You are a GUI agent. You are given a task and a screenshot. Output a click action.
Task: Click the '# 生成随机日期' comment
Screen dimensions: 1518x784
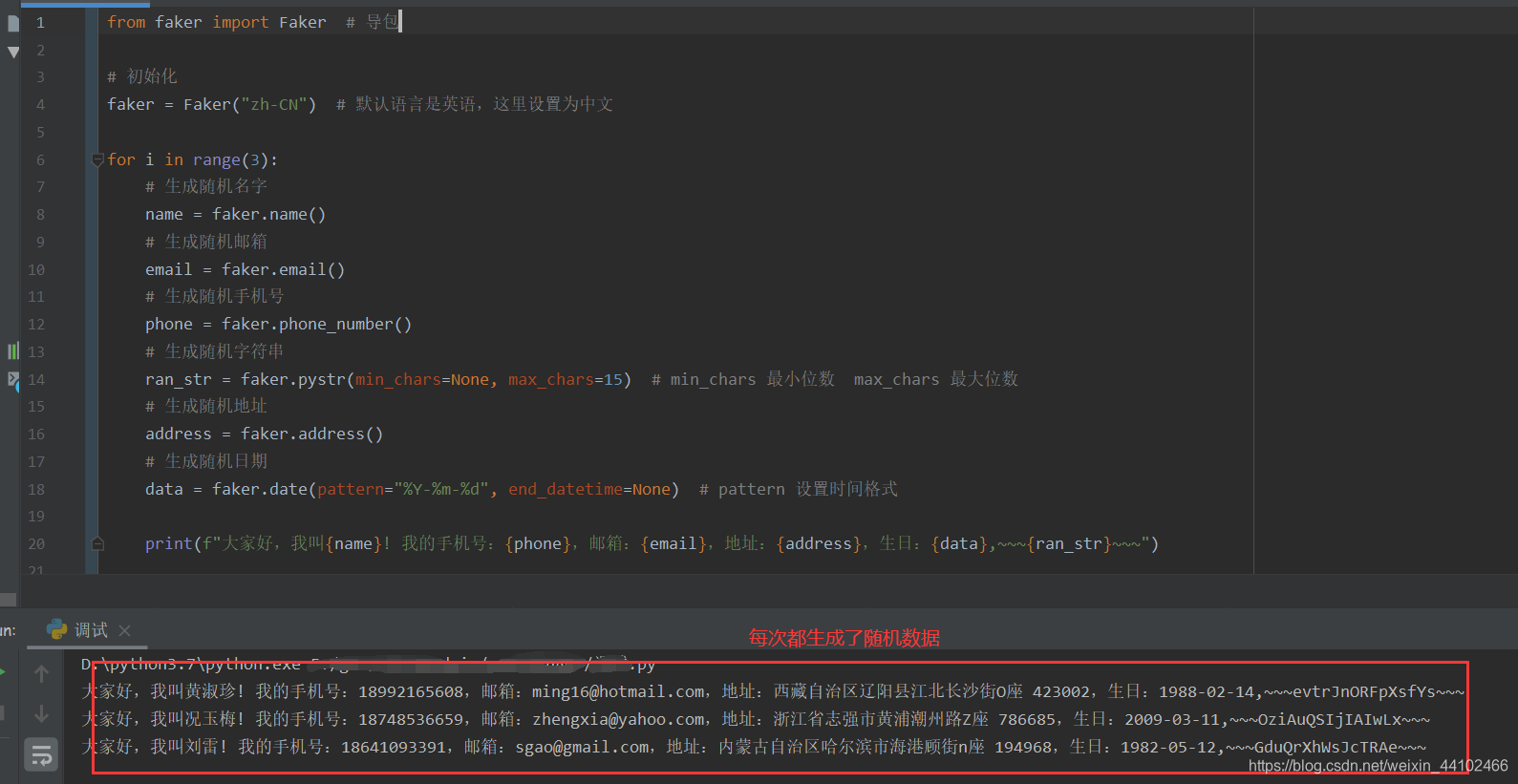click(x=206, y=461)
